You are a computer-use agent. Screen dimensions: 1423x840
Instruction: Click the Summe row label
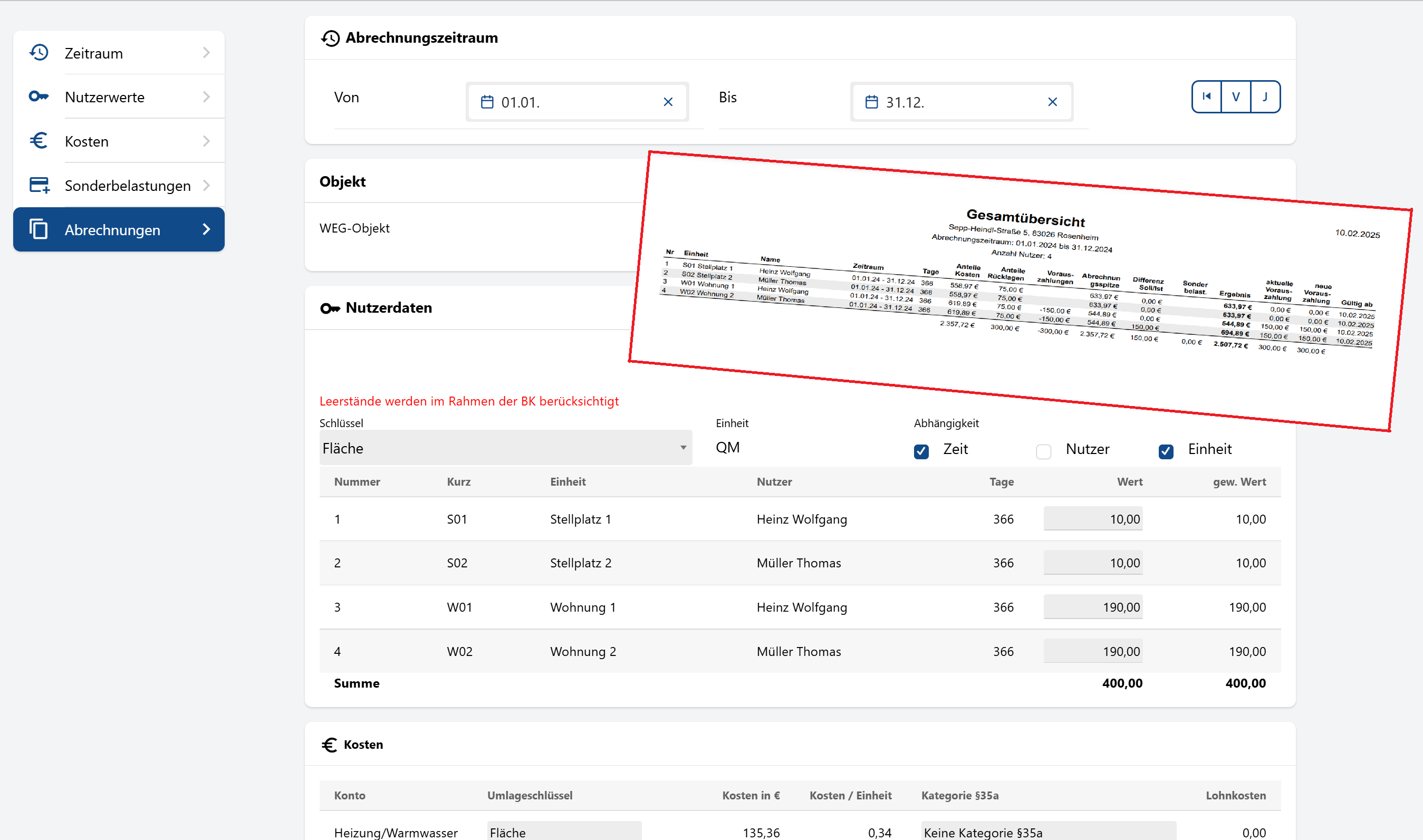click(357, 683)
